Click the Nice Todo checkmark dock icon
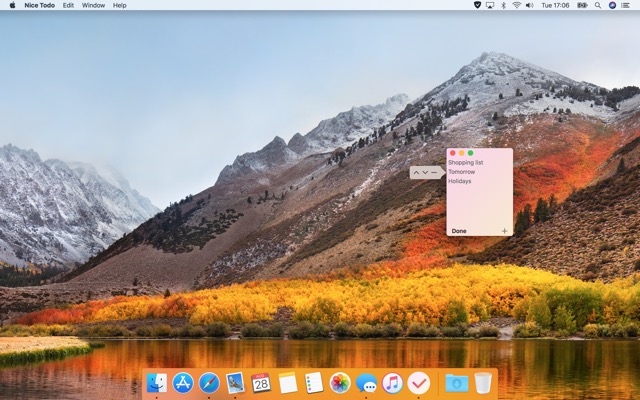Screen dimensions: 640x400 (419, 383)
